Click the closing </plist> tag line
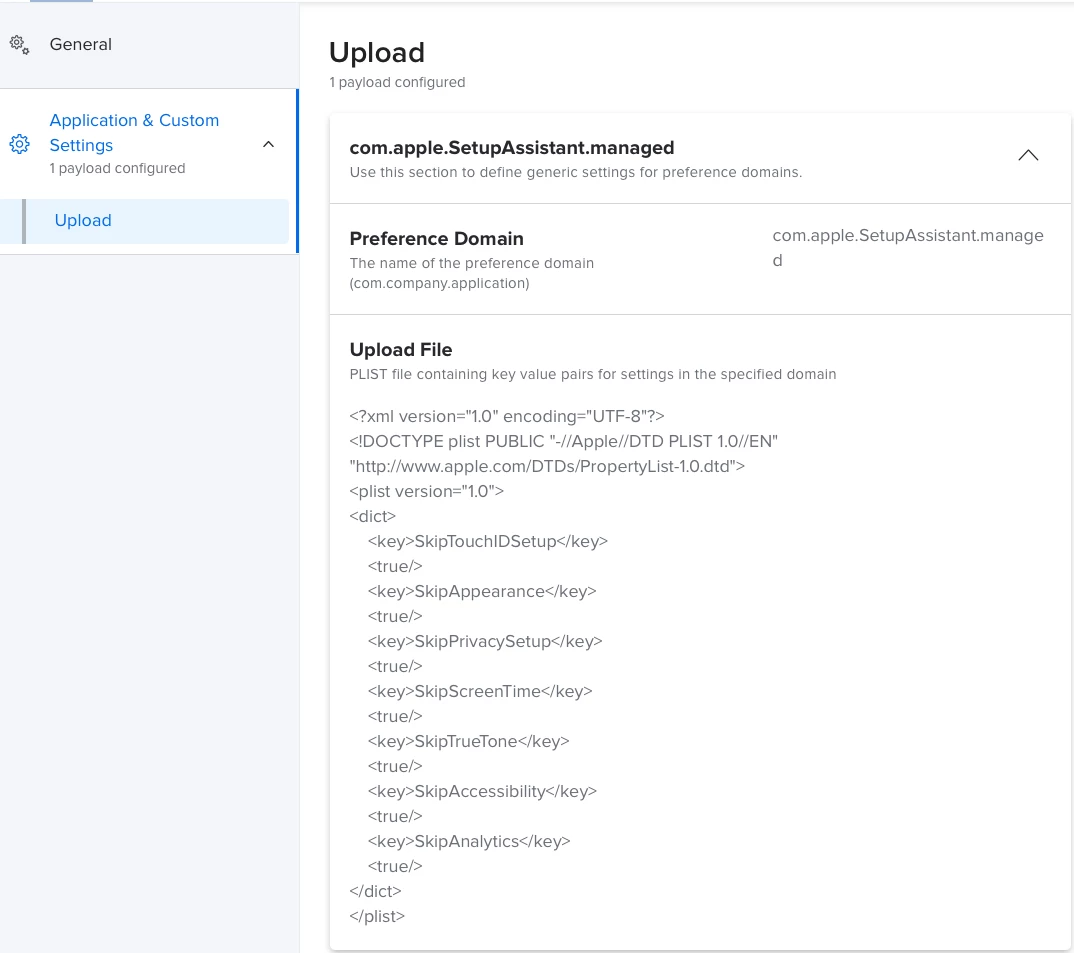1074x953 pixels. [377, 917]
